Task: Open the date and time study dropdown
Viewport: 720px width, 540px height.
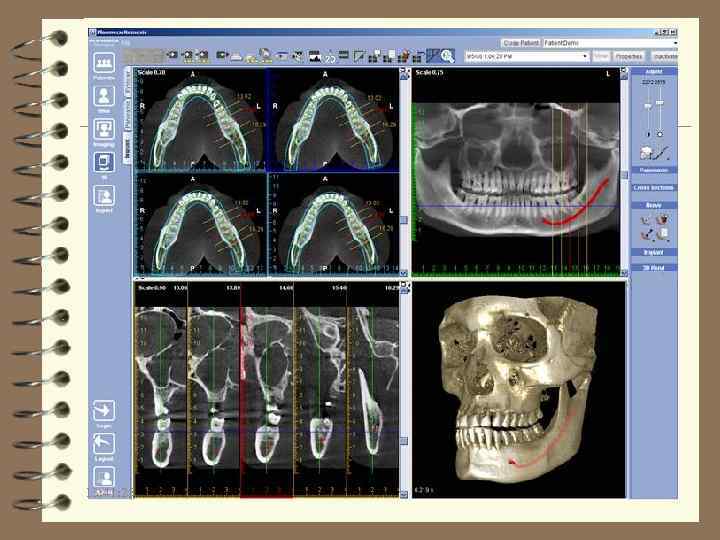Action: [527, 56]
